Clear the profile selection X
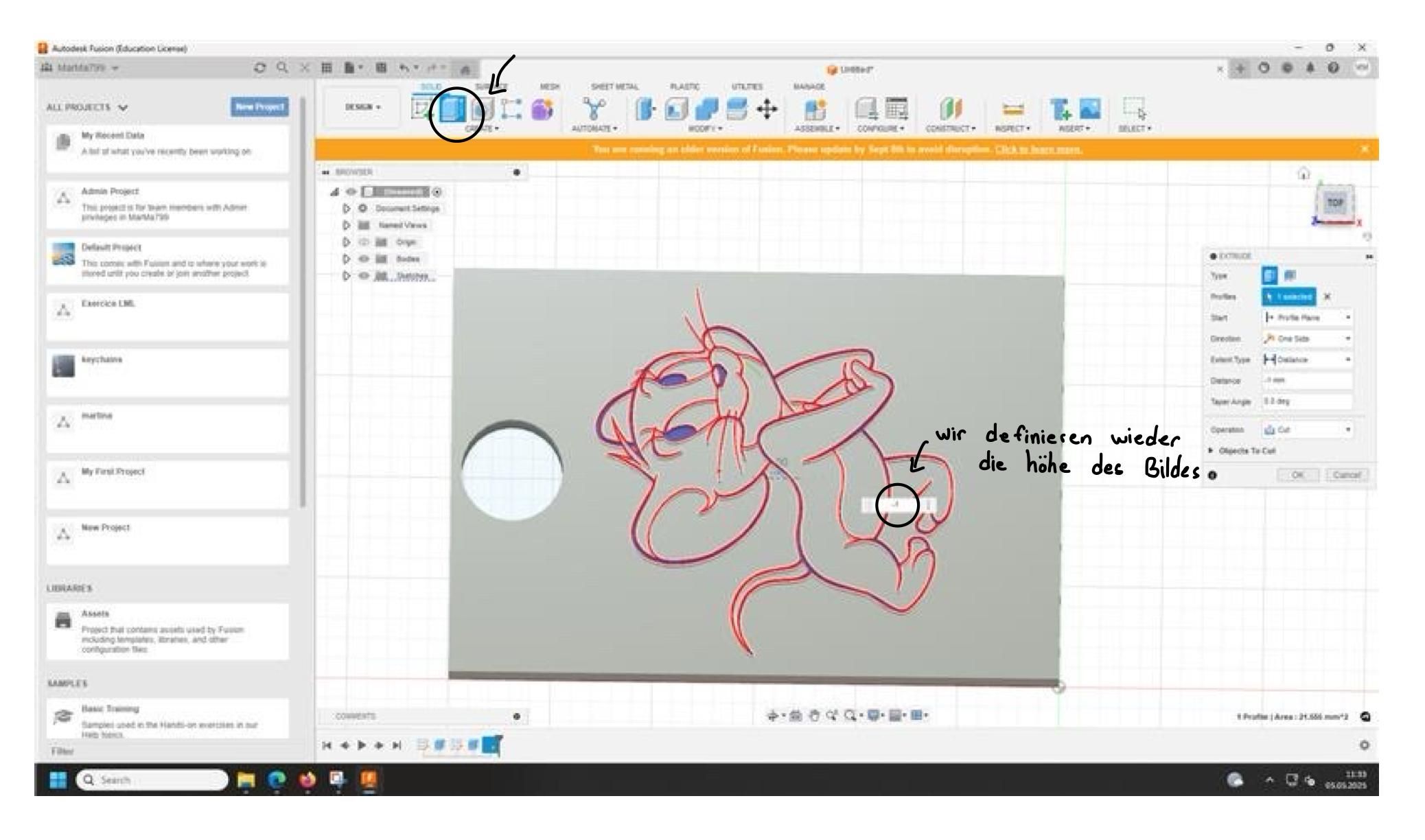 click(x=1327, y=297)
